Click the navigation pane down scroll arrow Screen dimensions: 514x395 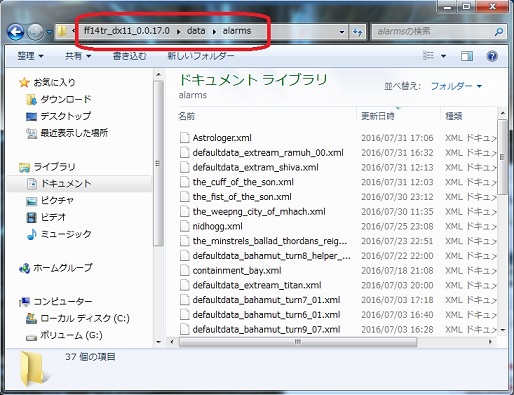(x=158, y=342)
